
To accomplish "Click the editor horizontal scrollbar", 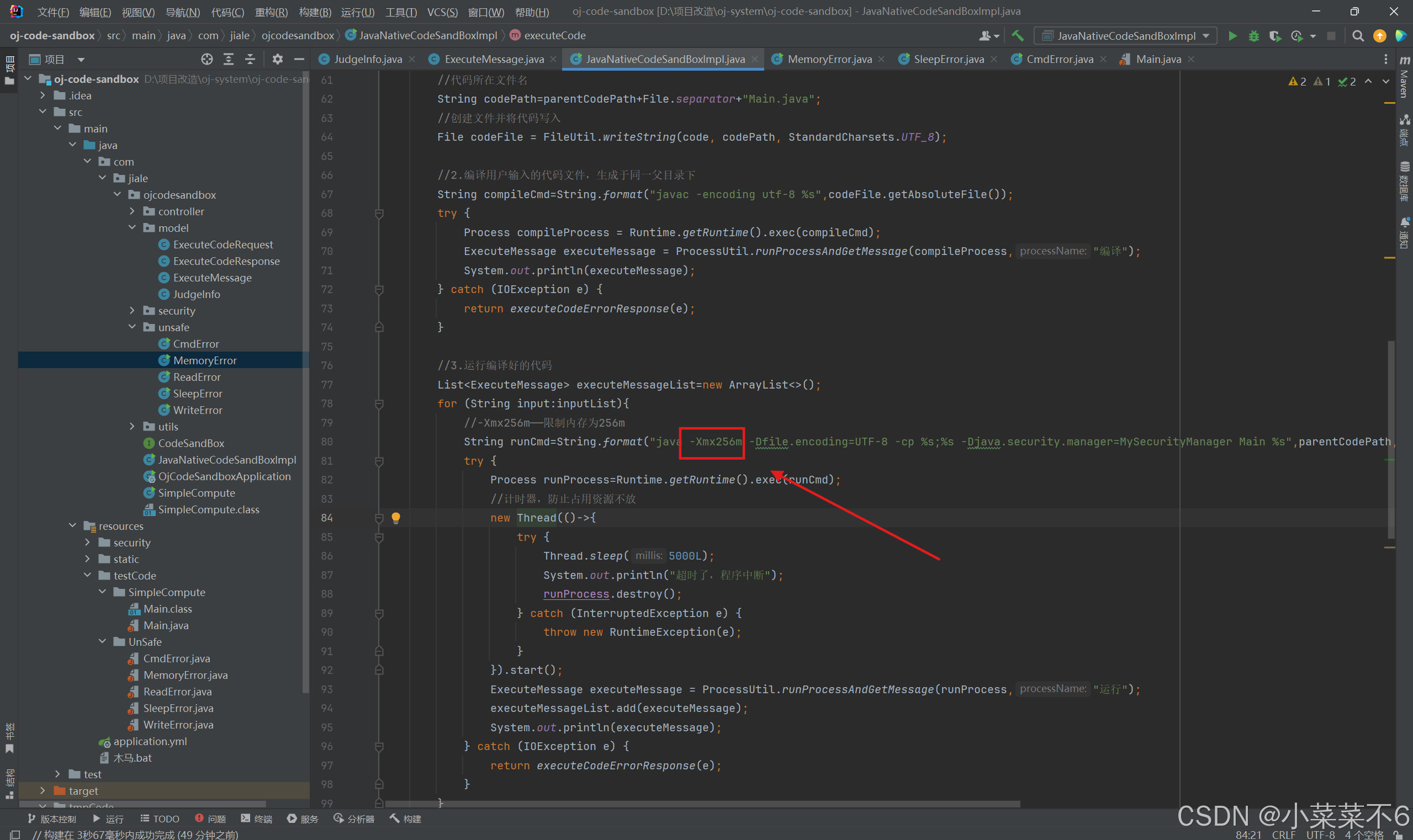I will point(702,804).
